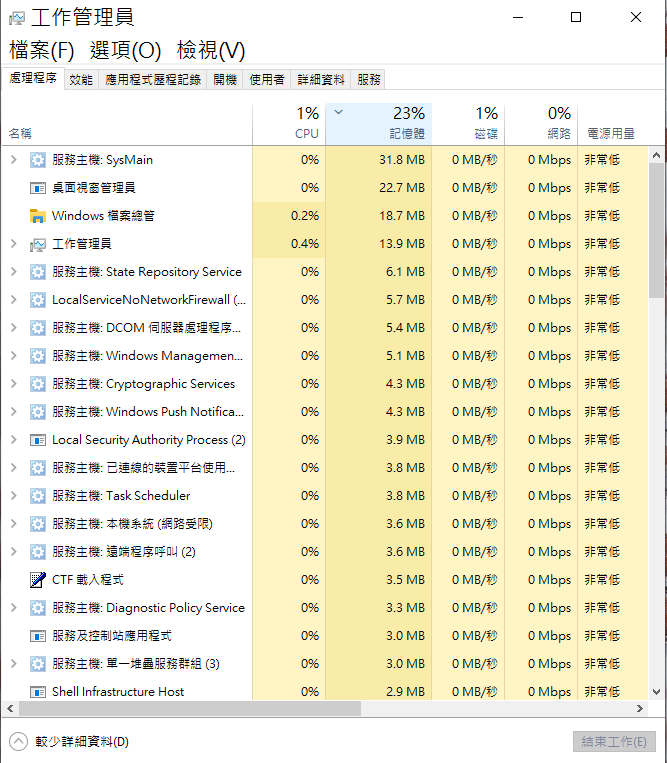667x763 pixels.
Task: Select the 0.4% CPU value cell
Action: coord(289,244)
